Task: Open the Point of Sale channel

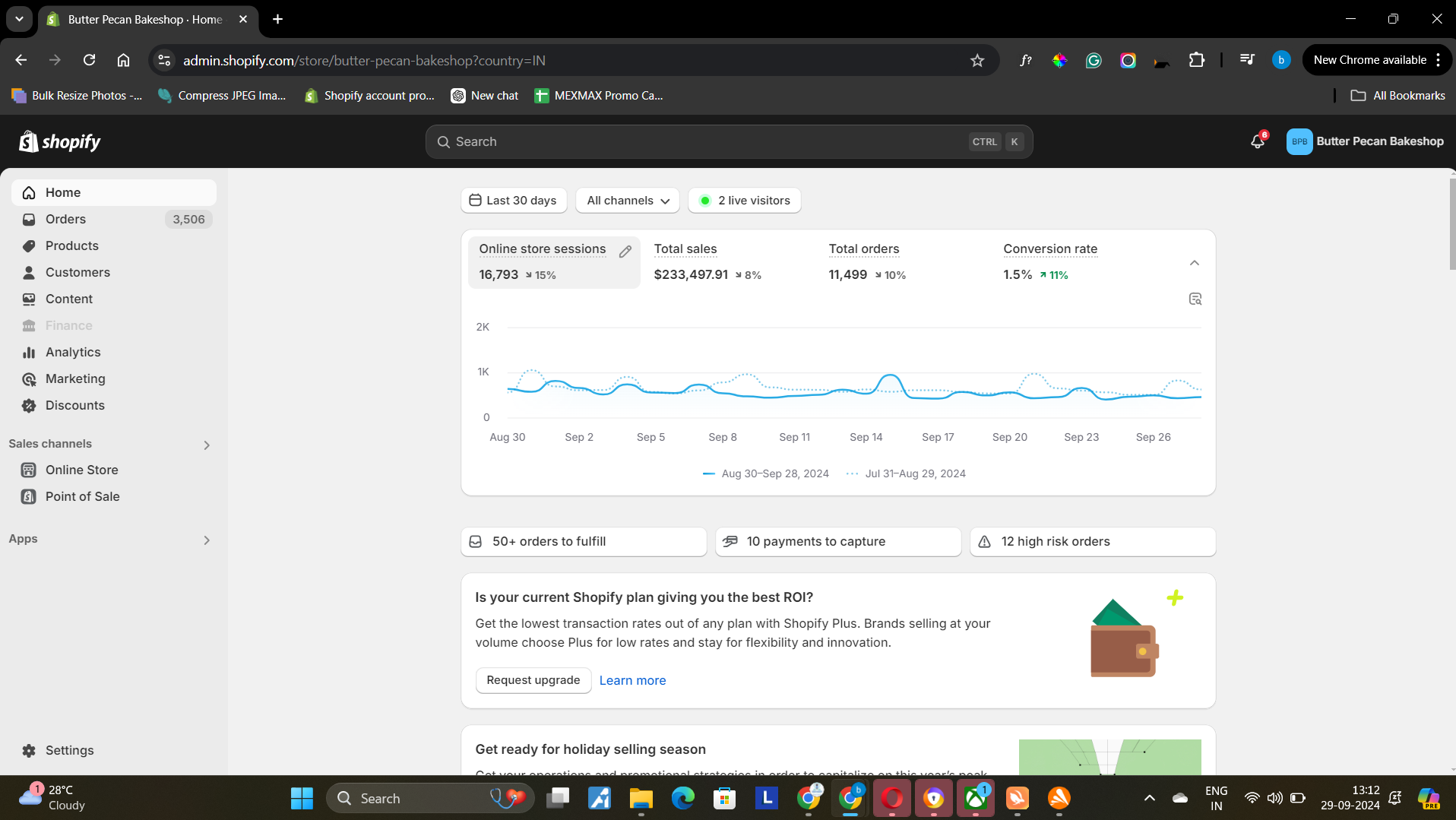Action: click(114, 496)
